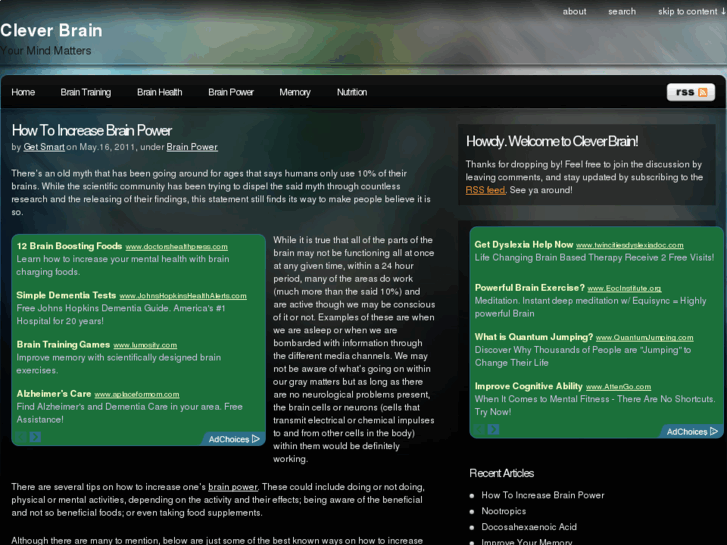Open 12 Brain Boosting Foods ad
This screenshot has height=545, width=727.
70,246
